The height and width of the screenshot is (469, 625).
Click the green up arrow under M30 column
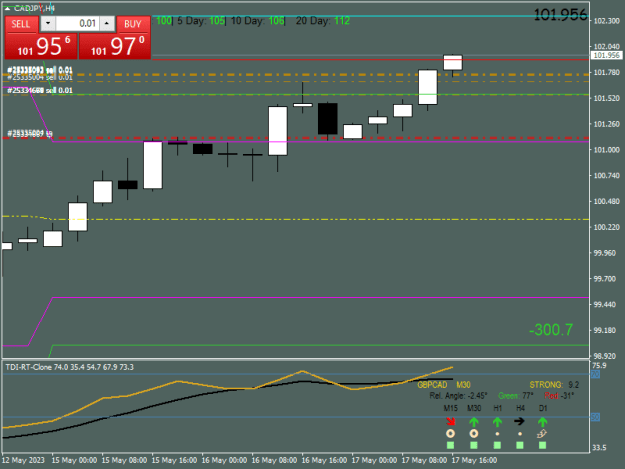tap(474, 421)
